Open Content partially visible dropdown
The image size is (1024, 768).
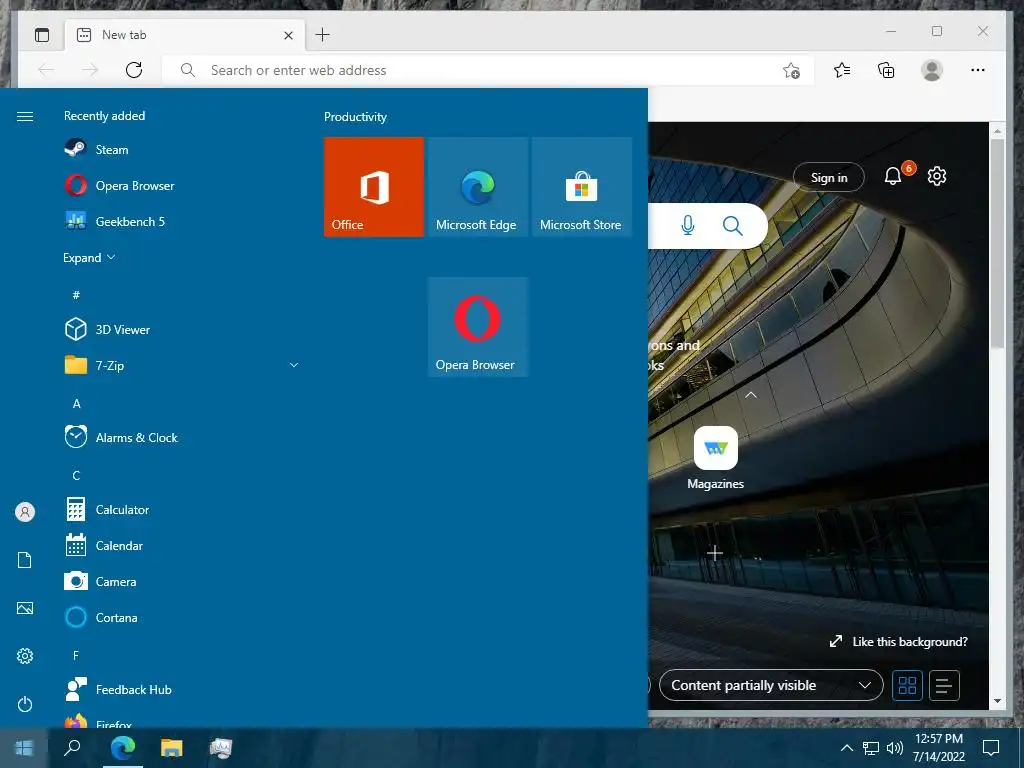point(771,685)
